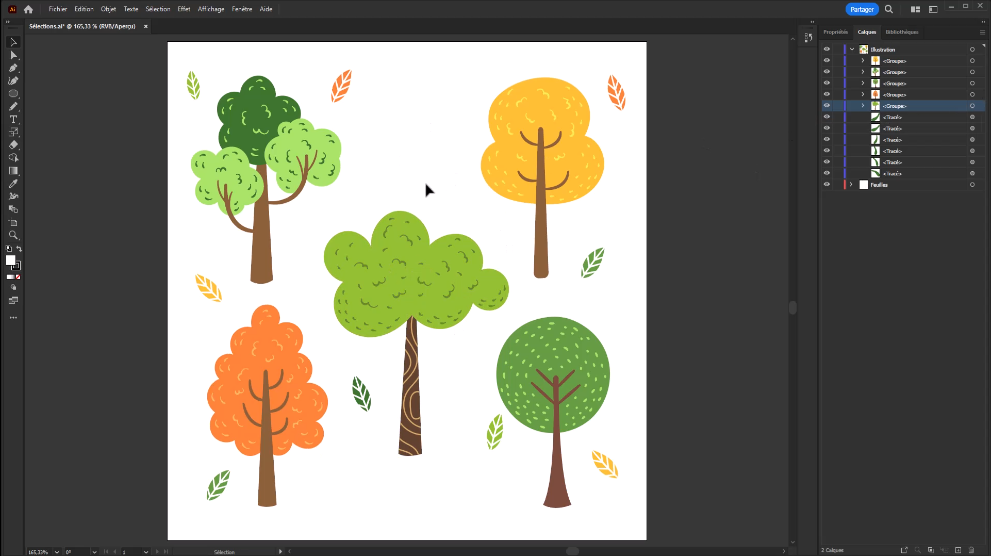The height and width of the screenshot is (556, 991).
Task: Click the Partager button
Action: [862, 9]
